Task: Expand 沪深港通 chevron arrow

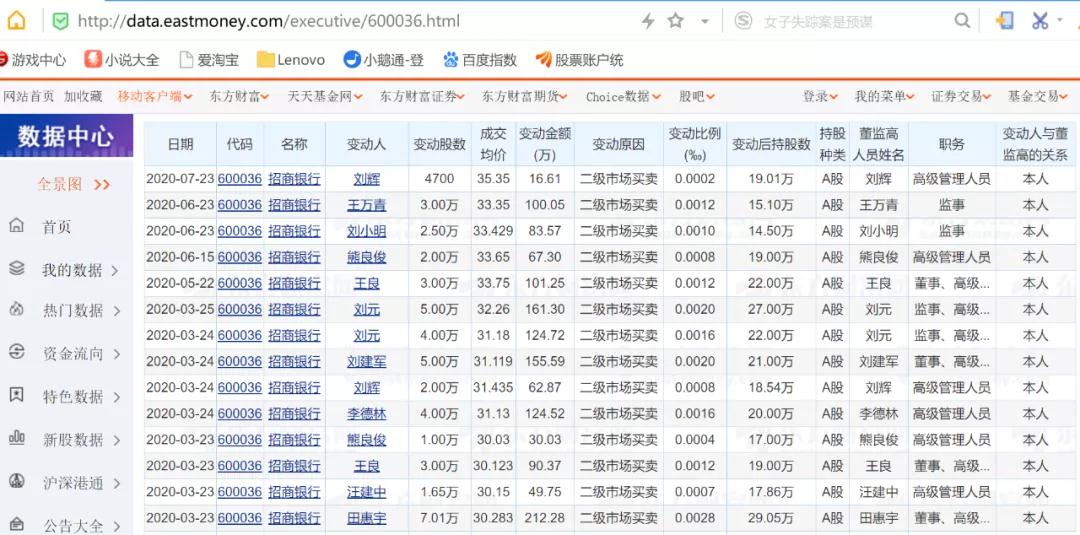Action: (x=117, y=484)
